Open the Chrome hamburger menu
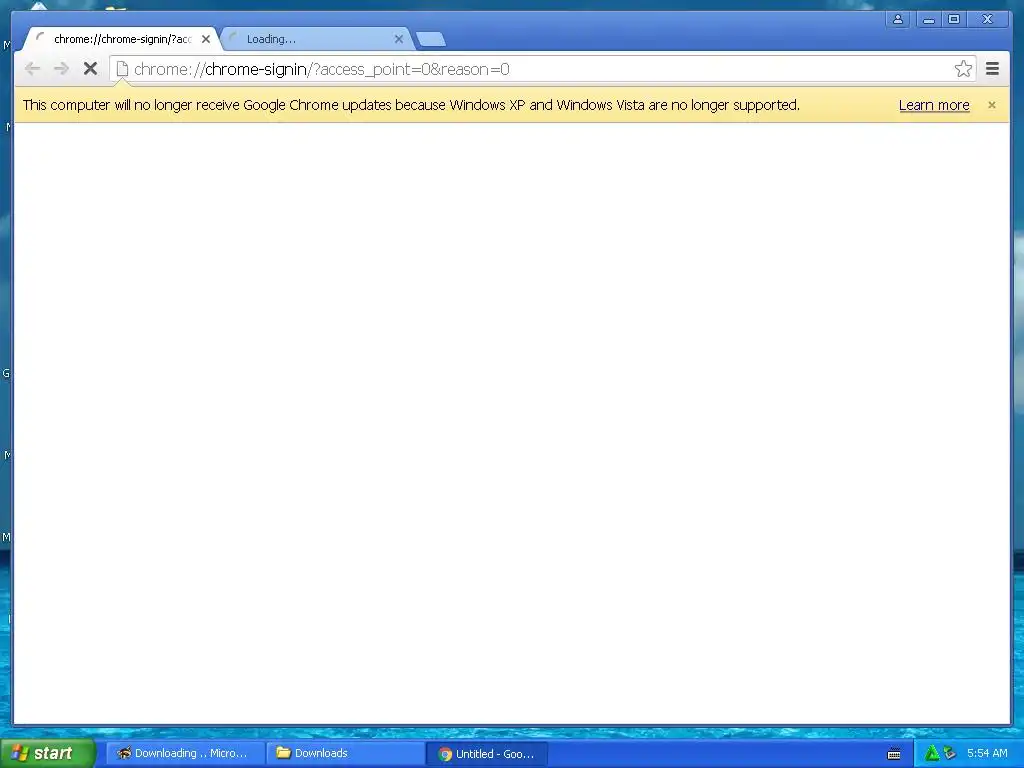Image resolution: width=1024 pixels, height=768 pixels. click(x=992, y=69)
